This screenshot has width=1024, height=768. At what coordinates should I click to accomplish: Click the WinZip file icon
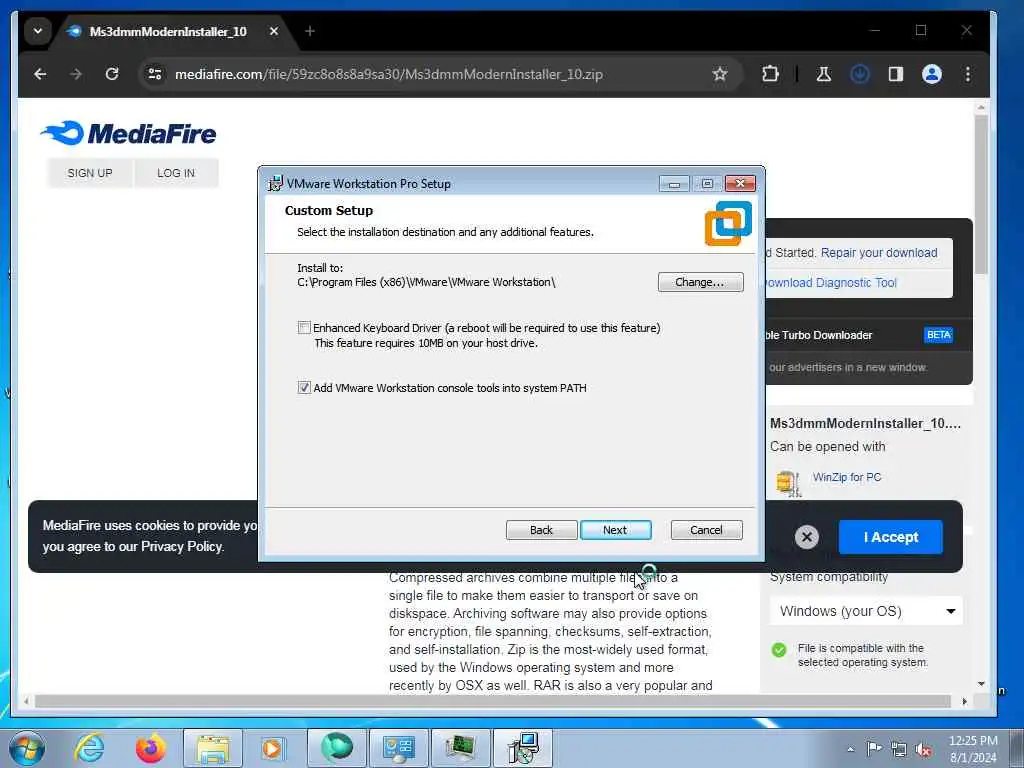[788, 483]
